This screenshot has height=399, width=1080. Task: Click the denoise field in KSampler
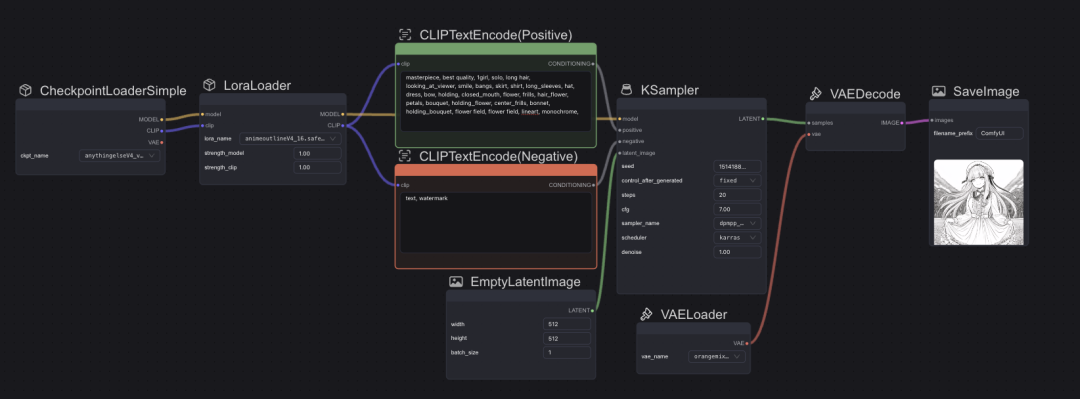(736, 252)
